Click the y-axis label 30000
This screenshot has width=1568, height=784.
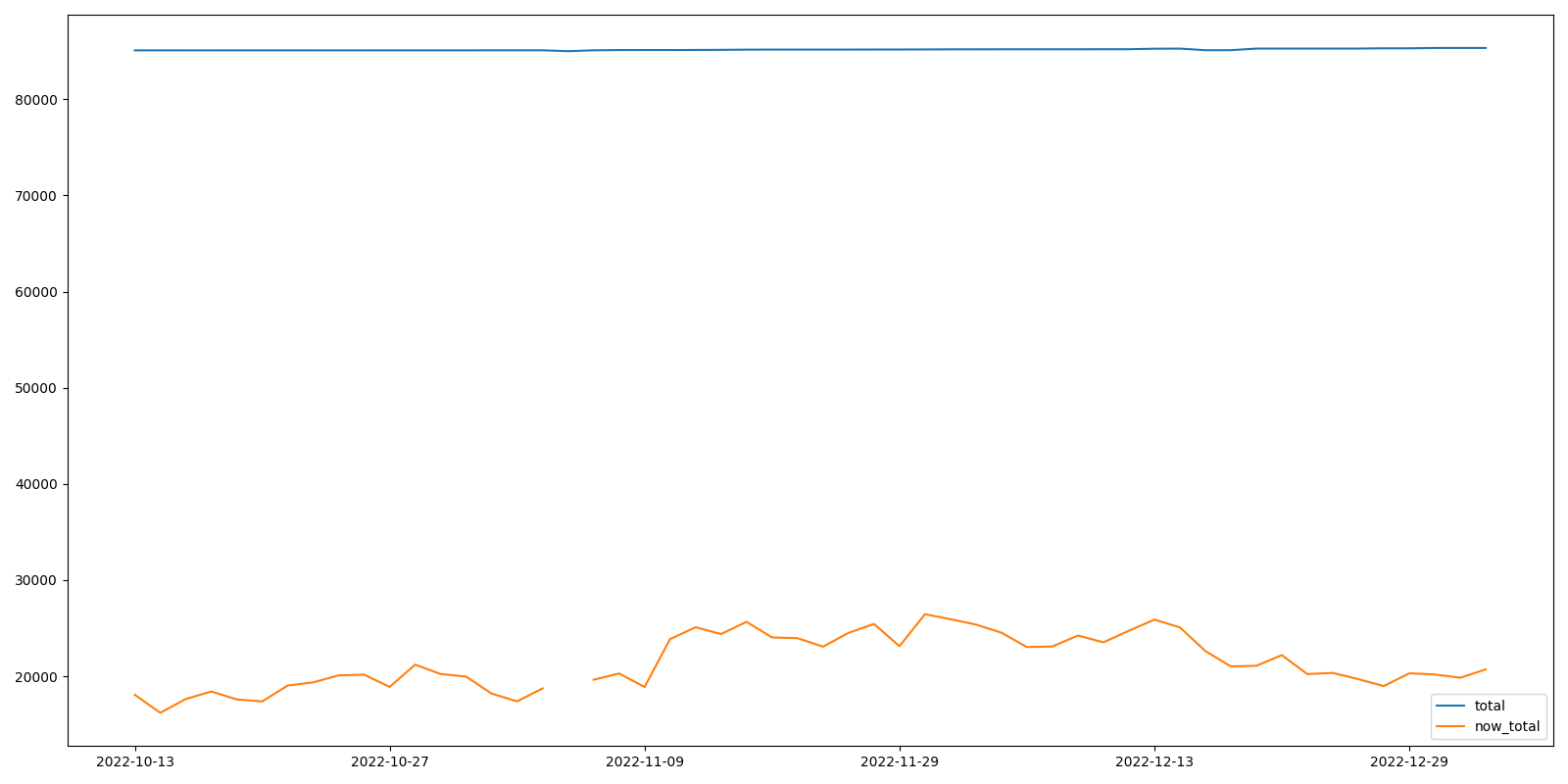tap(37, 580)
